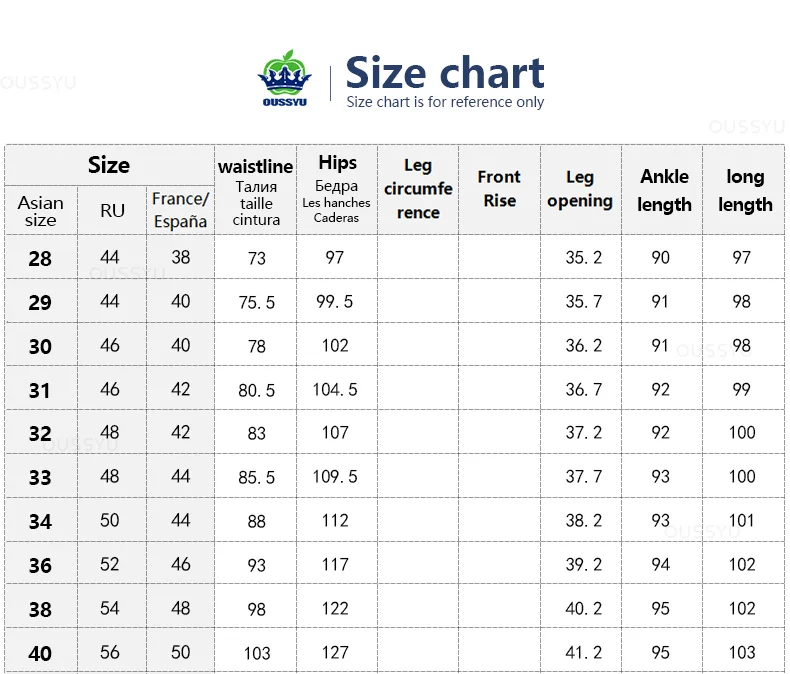Click Asian size 32 row label
Screen dimensions: 790x674
point(40,433)
